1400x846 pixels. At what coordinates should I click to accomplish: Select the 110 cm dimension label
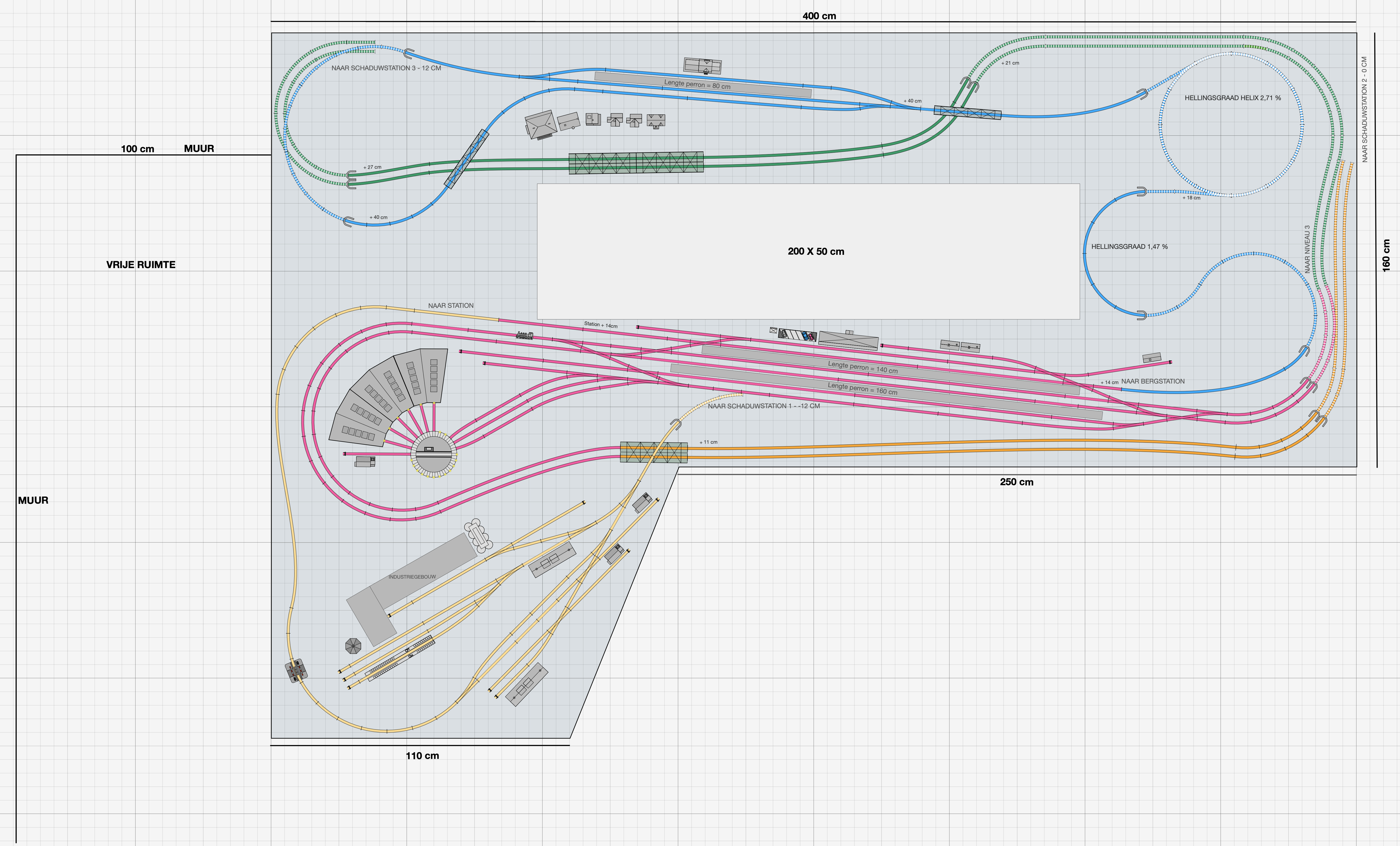point(422,756)
